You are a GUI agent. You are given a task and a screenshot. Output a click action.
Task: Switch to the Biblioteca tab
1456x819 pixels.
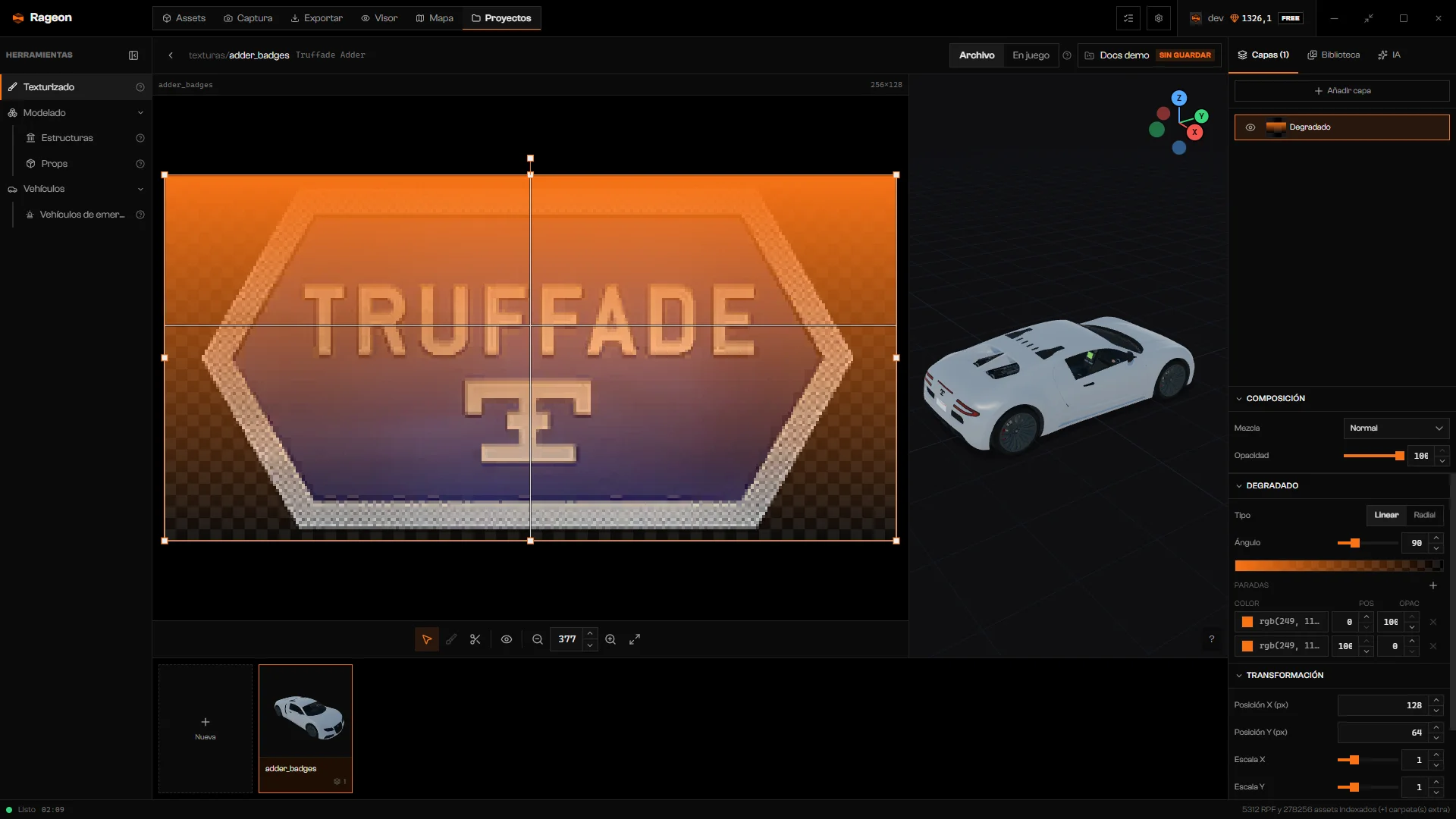pos(1333,55)
